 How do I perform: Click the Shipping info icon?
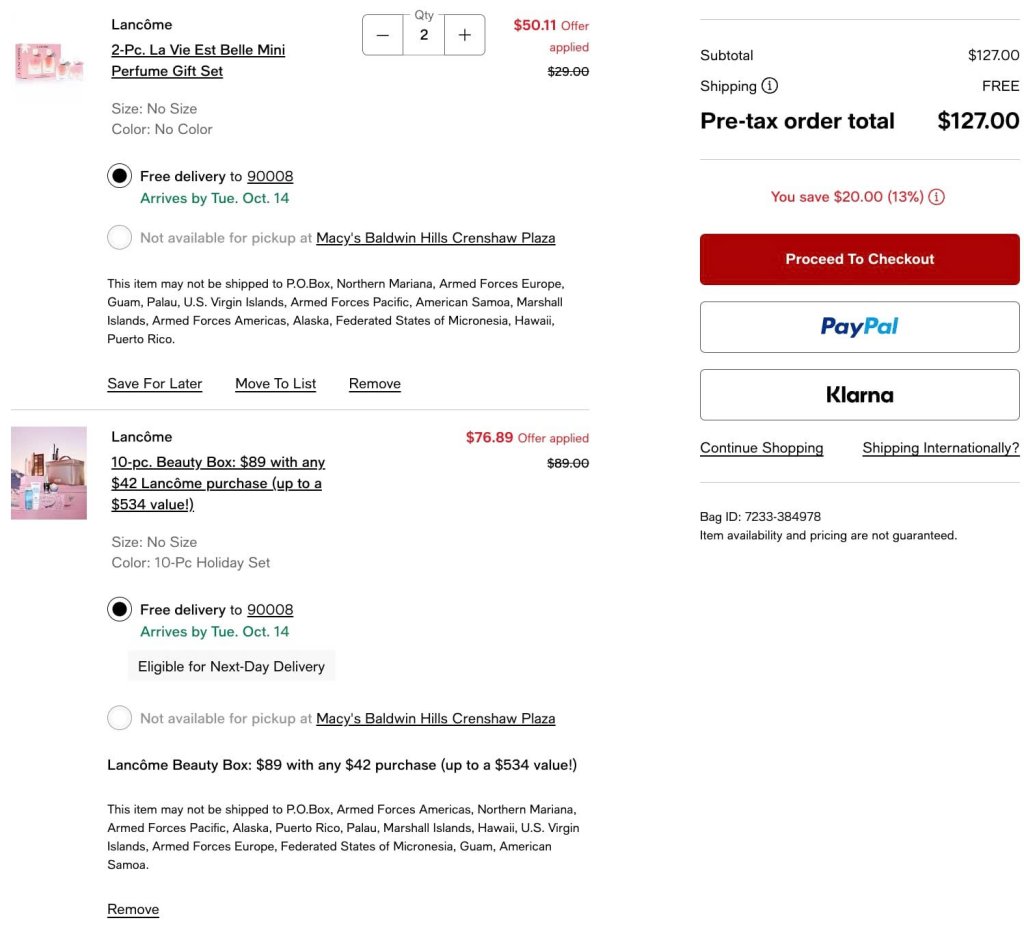point(770,86)
